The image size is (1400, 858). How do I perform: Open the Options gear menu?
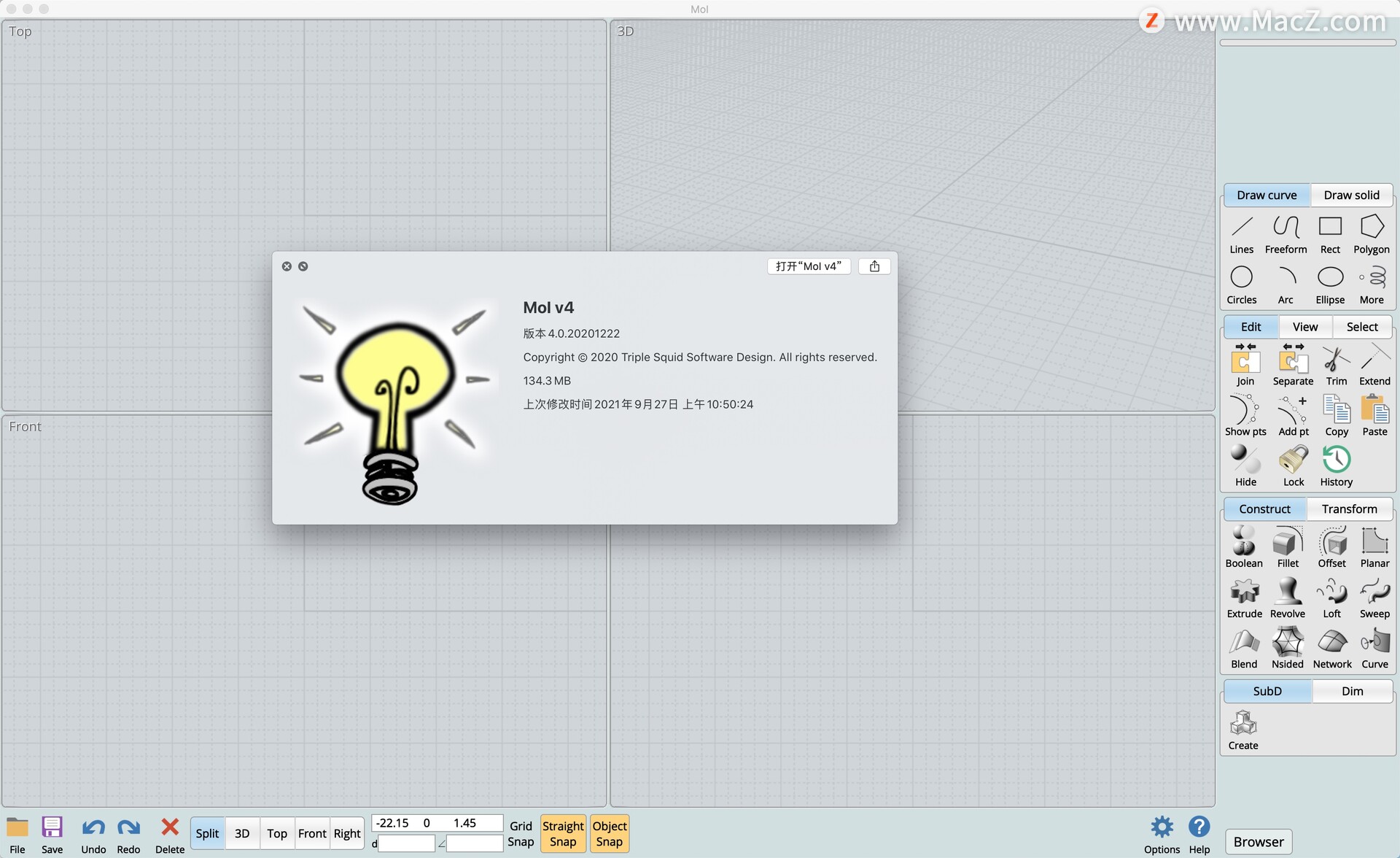pyautogui.click(x=1162, y=834)
